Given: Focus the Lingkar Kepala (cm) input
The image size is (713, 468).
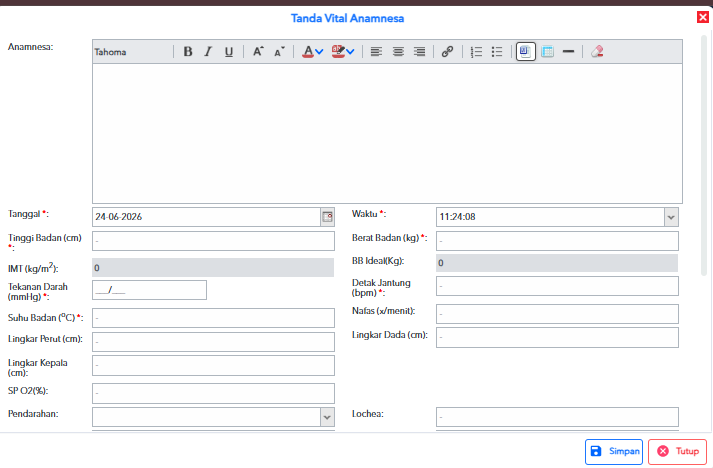Looking at the screenshot, I should pyautogui.click(x=213, y=366).
